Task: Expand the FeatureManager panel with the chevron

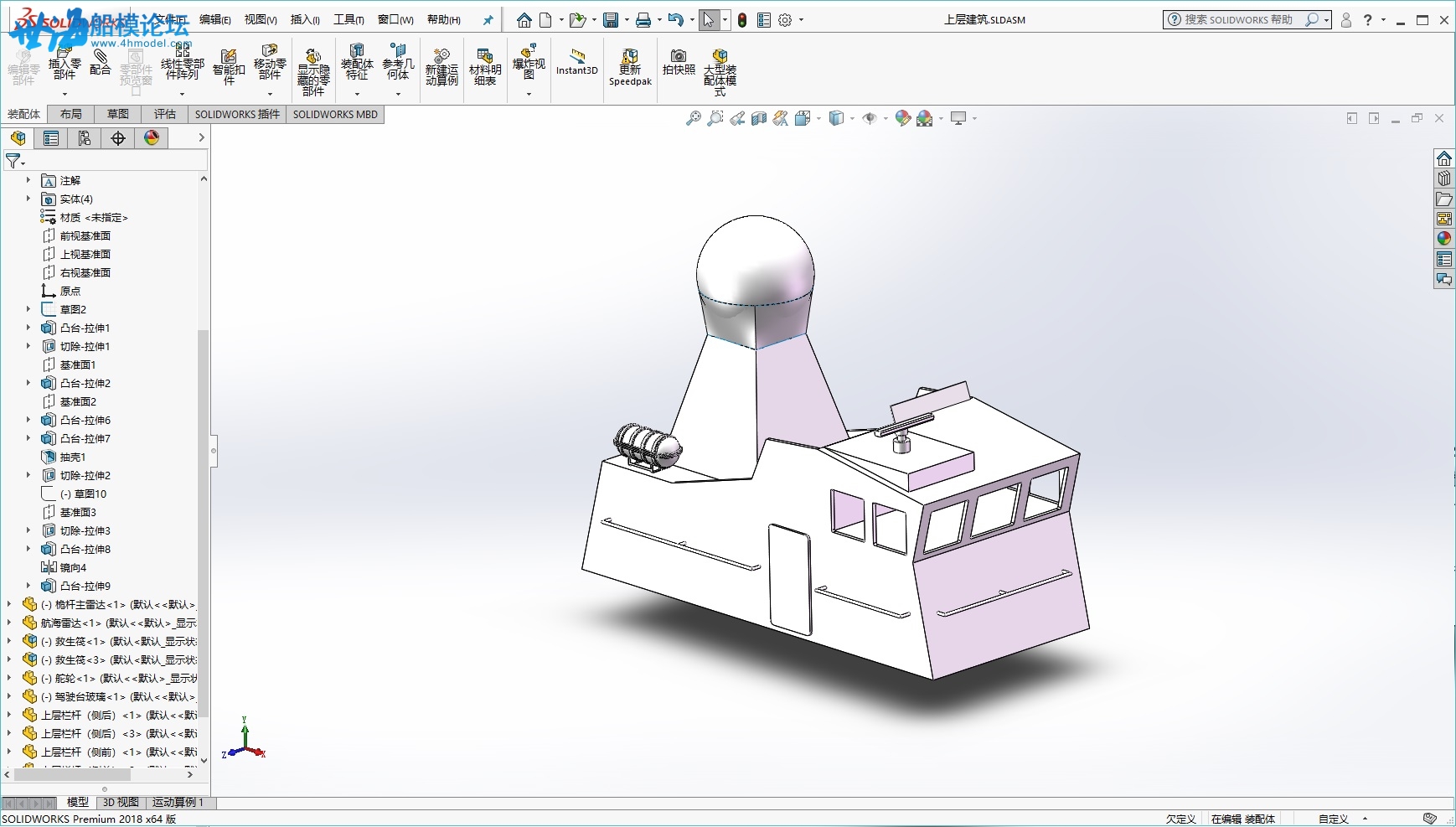Action: [x=201, y=137]
